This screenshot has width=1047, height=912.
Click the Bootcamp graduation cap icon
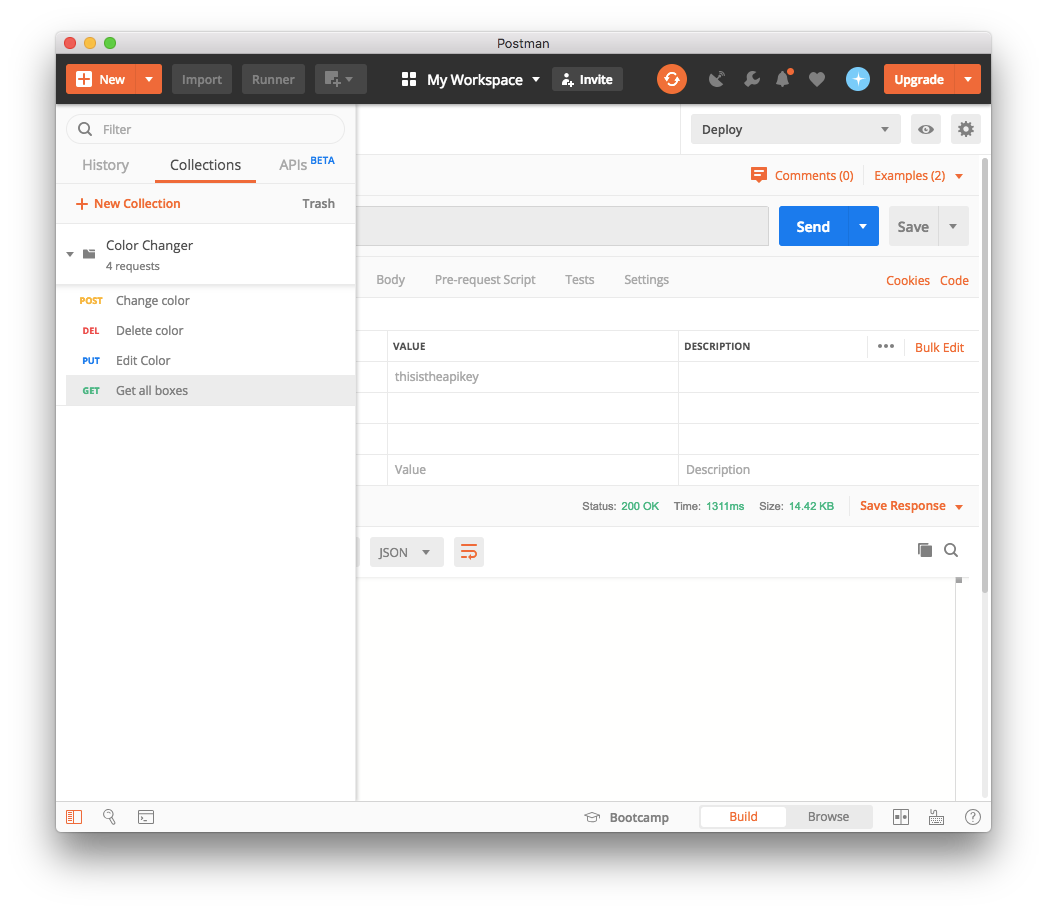point(592,817)
